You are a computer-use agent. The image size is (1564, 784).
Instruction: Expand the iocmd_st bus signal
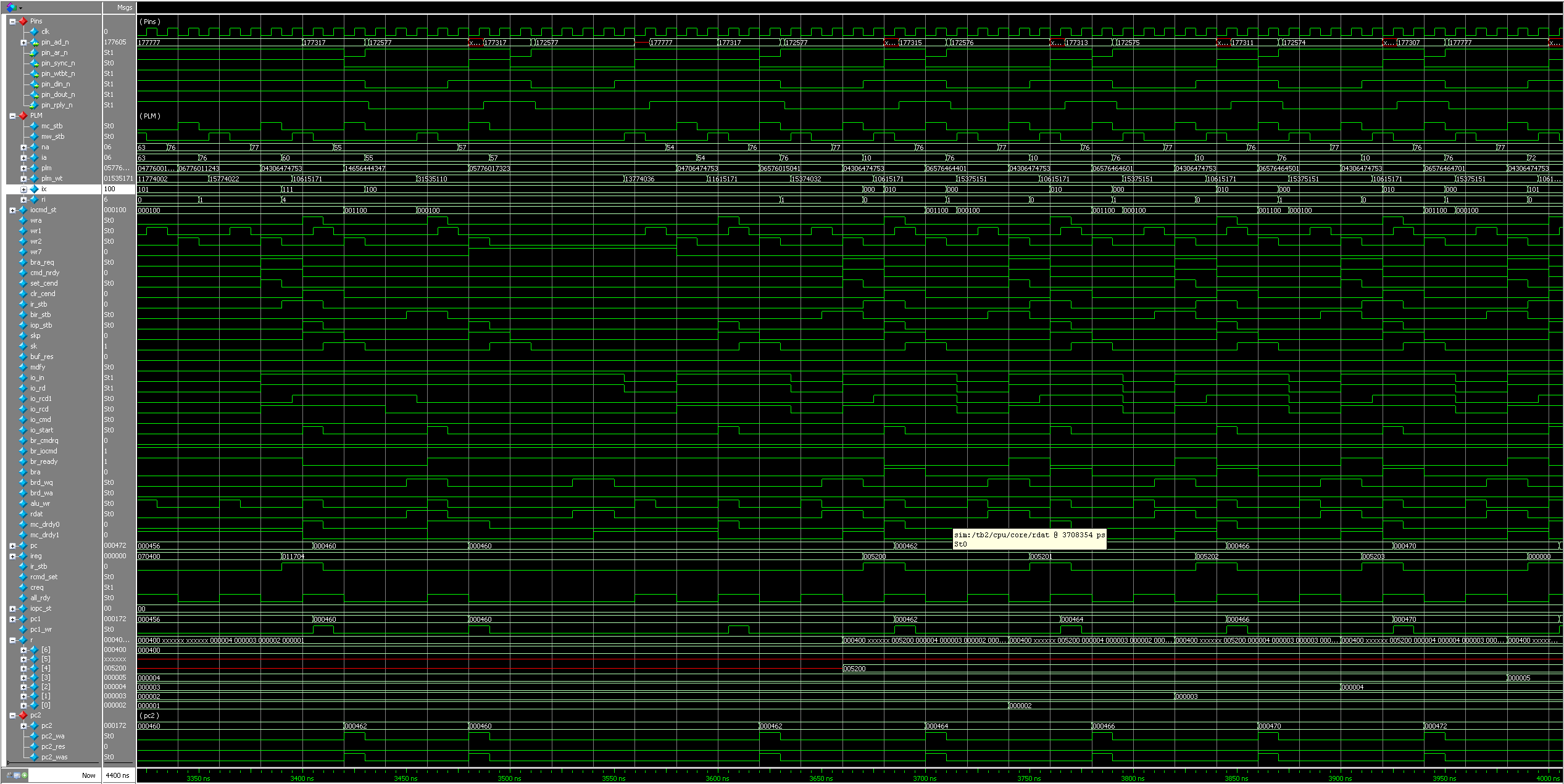click(x=12, y=210)
